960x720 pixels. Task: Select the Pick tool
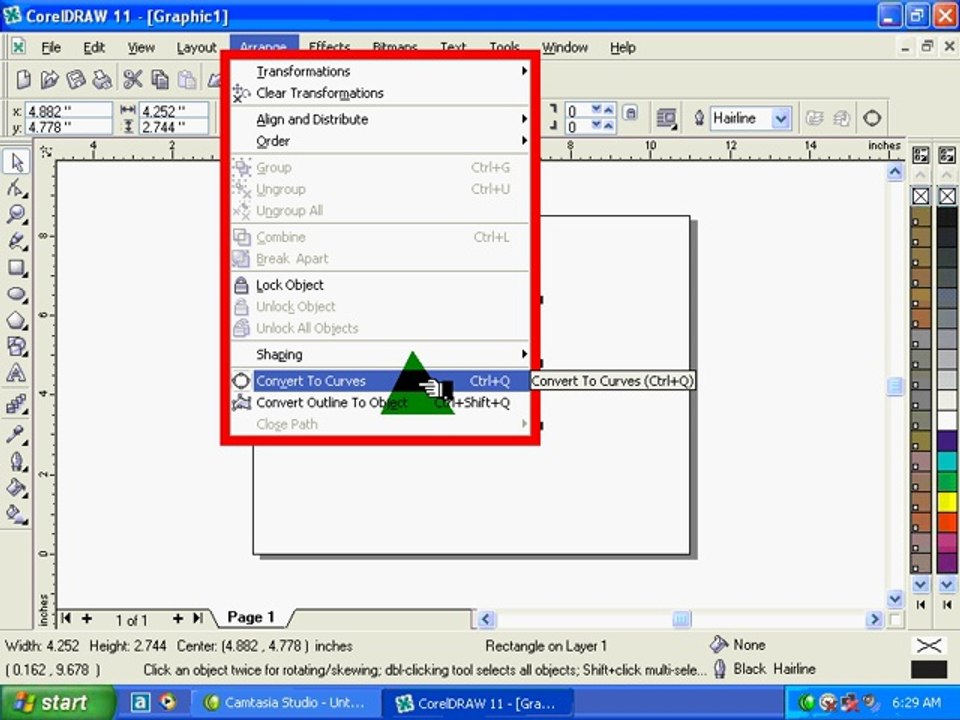pos(17,162)
